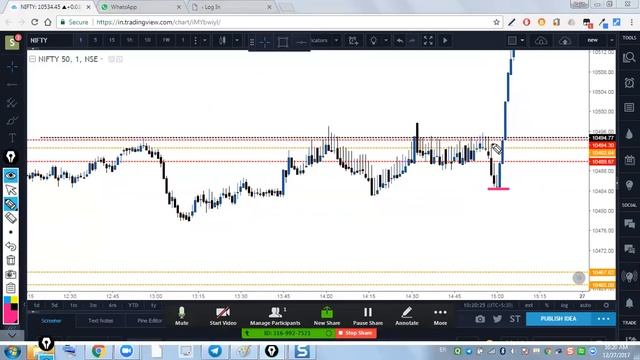Click the red Stop Share button

[x=356, y=333]
